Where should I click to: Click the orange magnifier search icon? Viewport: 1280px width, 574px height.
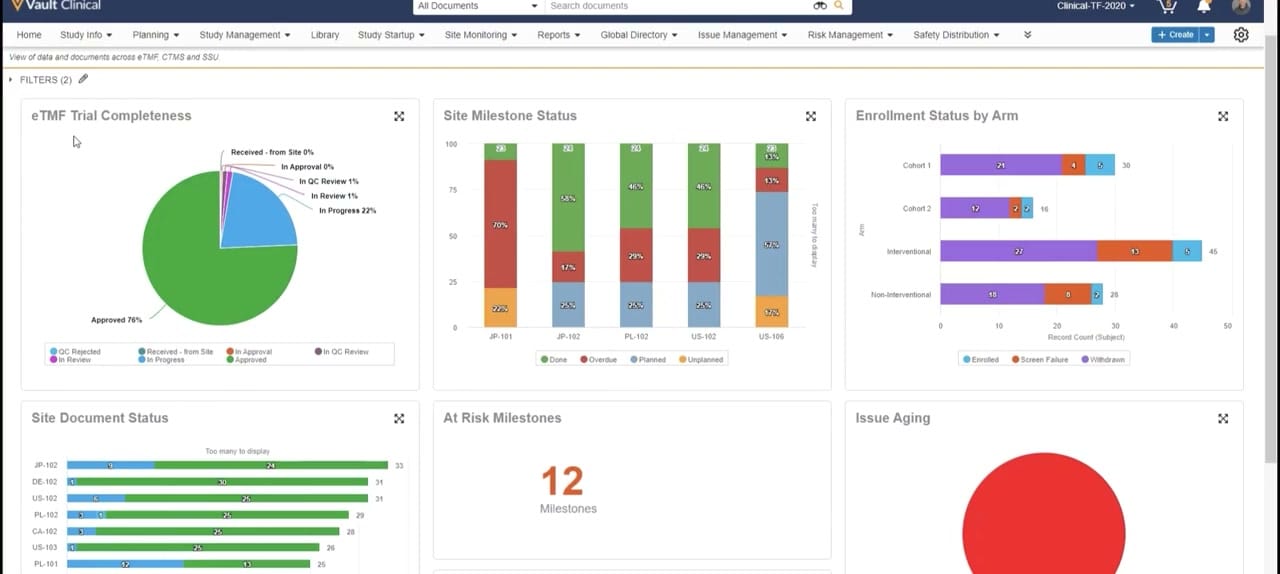tap(838, 6)
